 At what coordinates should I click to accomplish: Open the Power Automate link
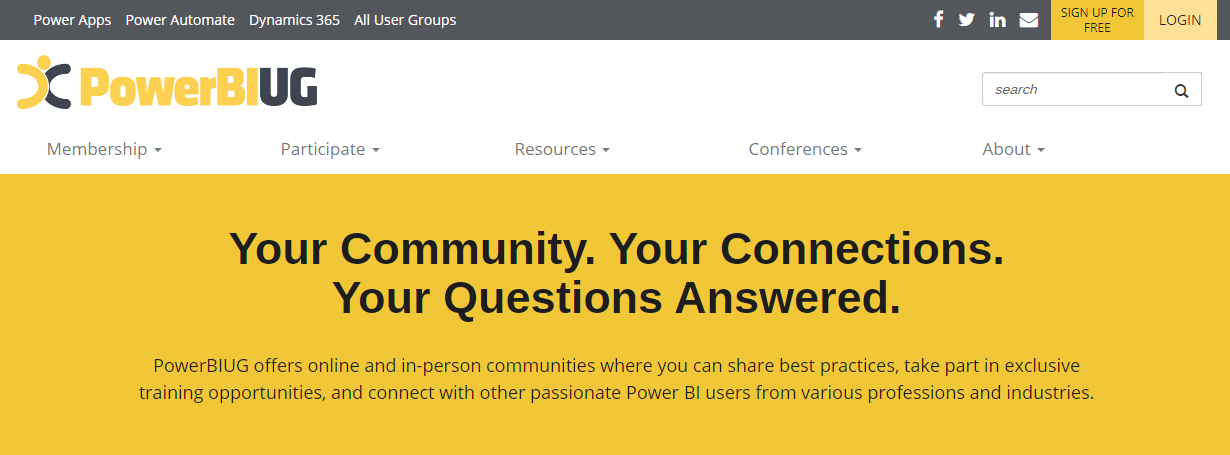pyautogui.click(x=180, y=20)
